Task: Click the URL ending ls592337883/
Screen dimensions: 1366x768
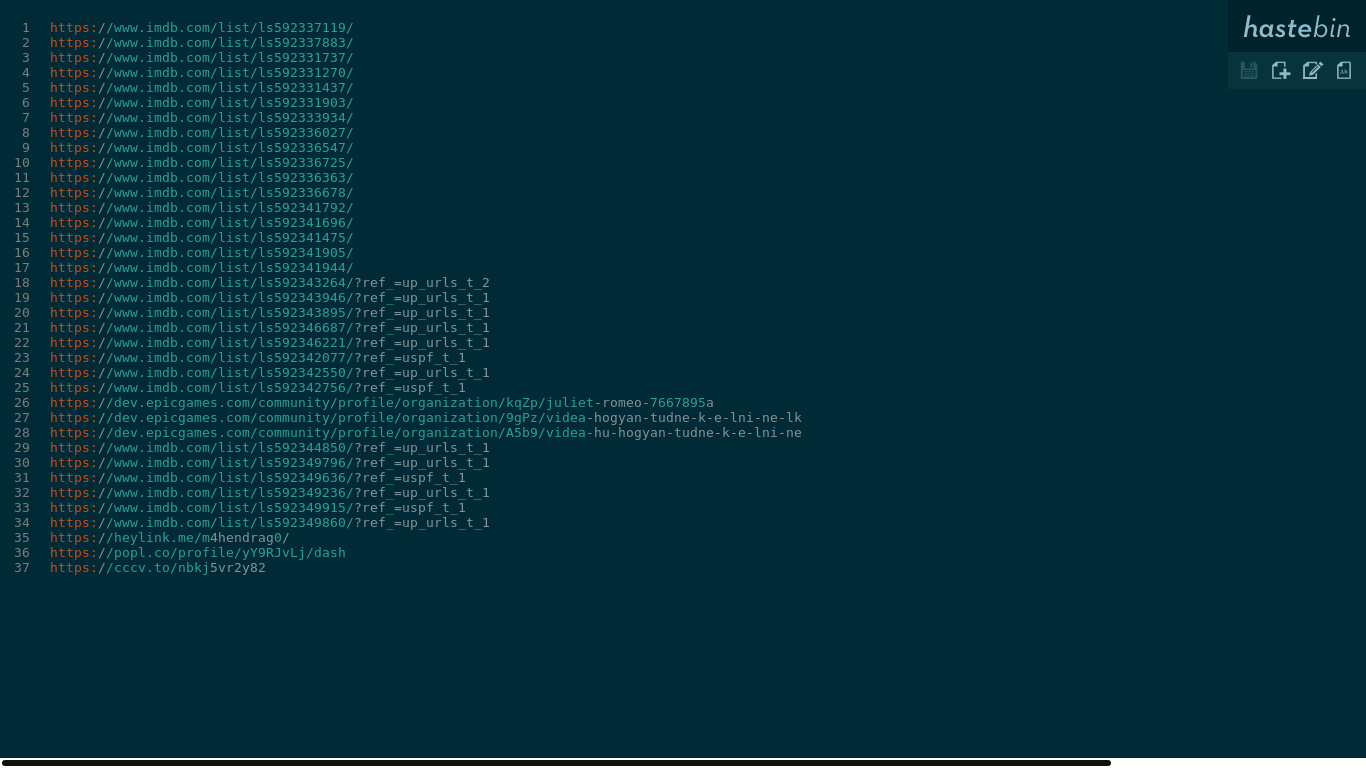Action: point(202,43)
